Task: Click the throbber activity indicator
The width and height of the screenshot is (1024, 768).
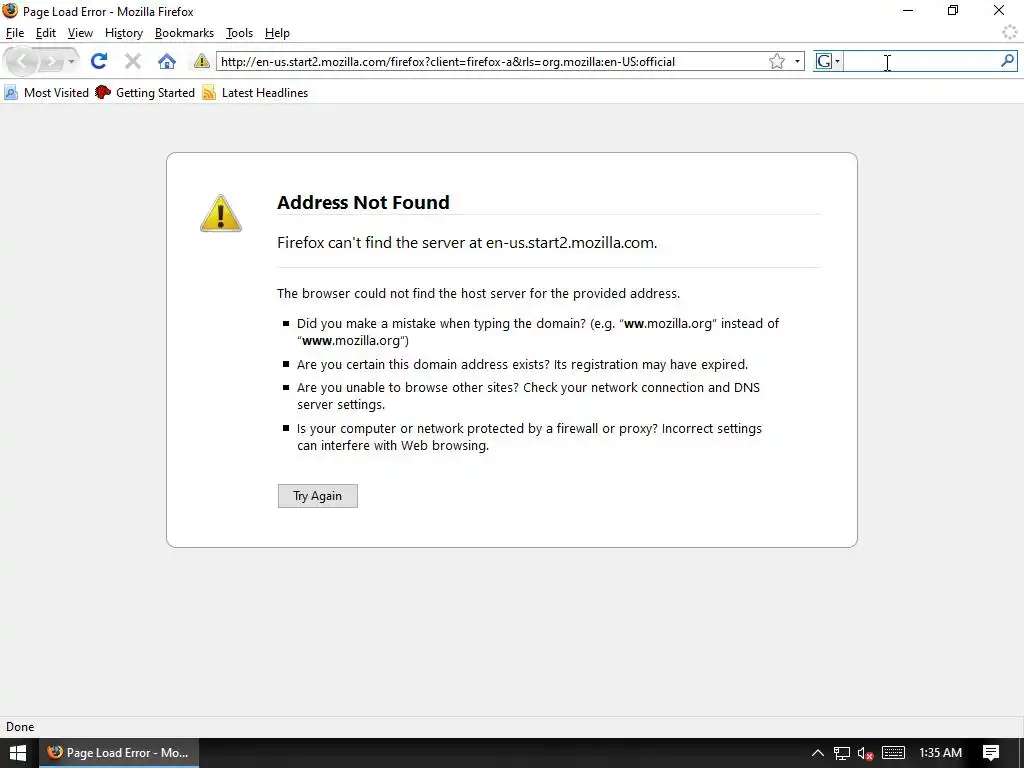Action: tap(1009, 32)
